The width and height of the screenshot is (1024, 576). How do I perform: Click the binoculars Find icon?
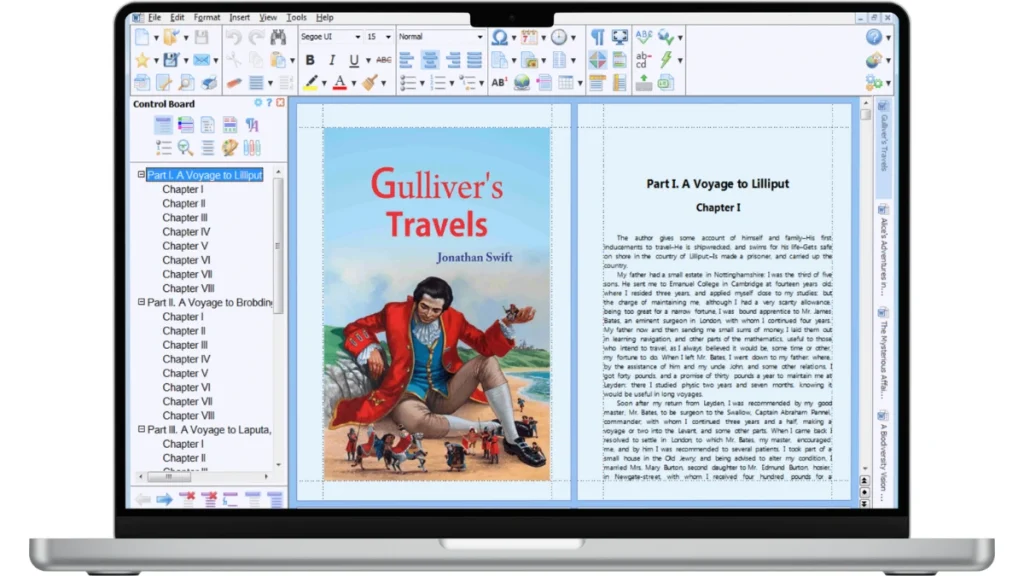pos(278,37)
